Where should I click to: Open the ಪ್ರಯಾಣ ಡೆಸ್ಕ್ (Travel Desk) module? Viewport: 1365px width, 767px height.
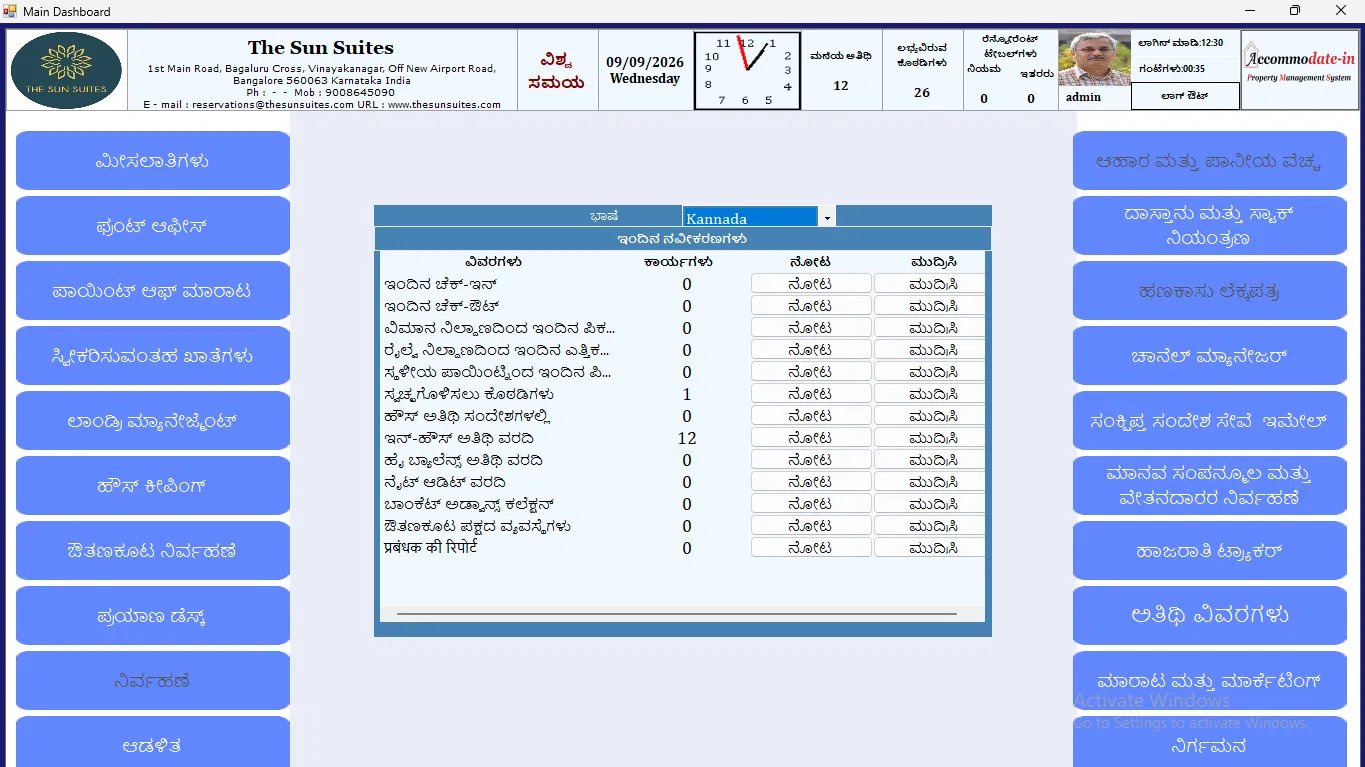pyautogui.click(x=153, y=616)
